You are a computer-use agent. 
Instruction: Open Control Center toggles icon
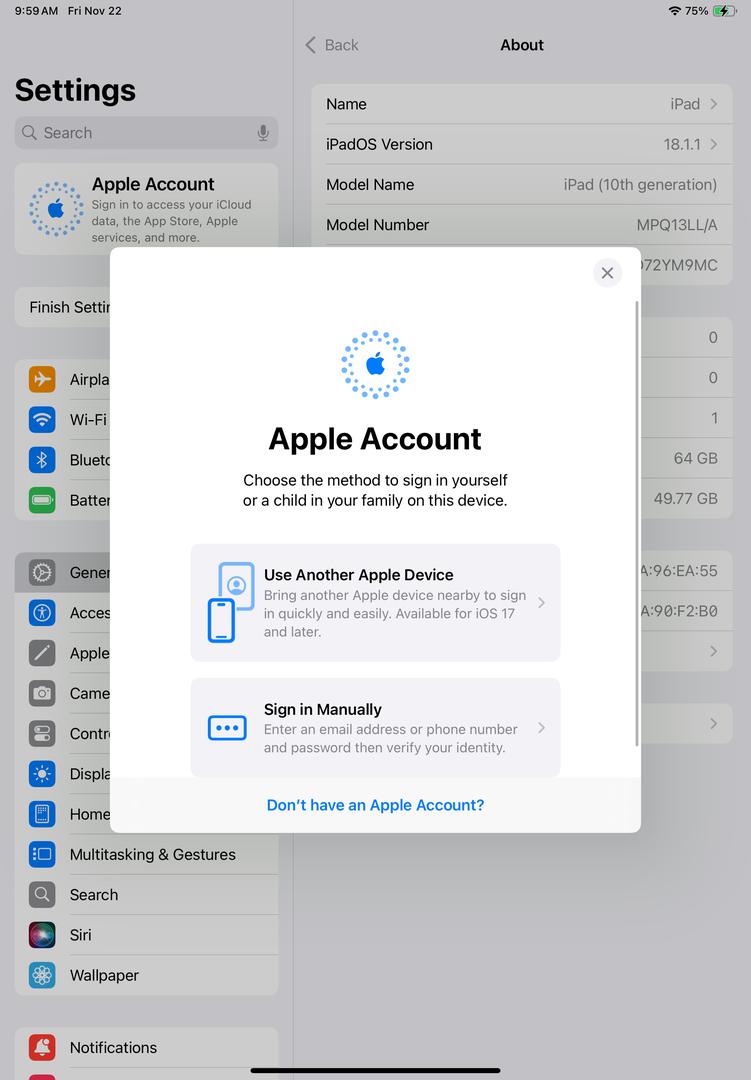[x=42, y=734]
